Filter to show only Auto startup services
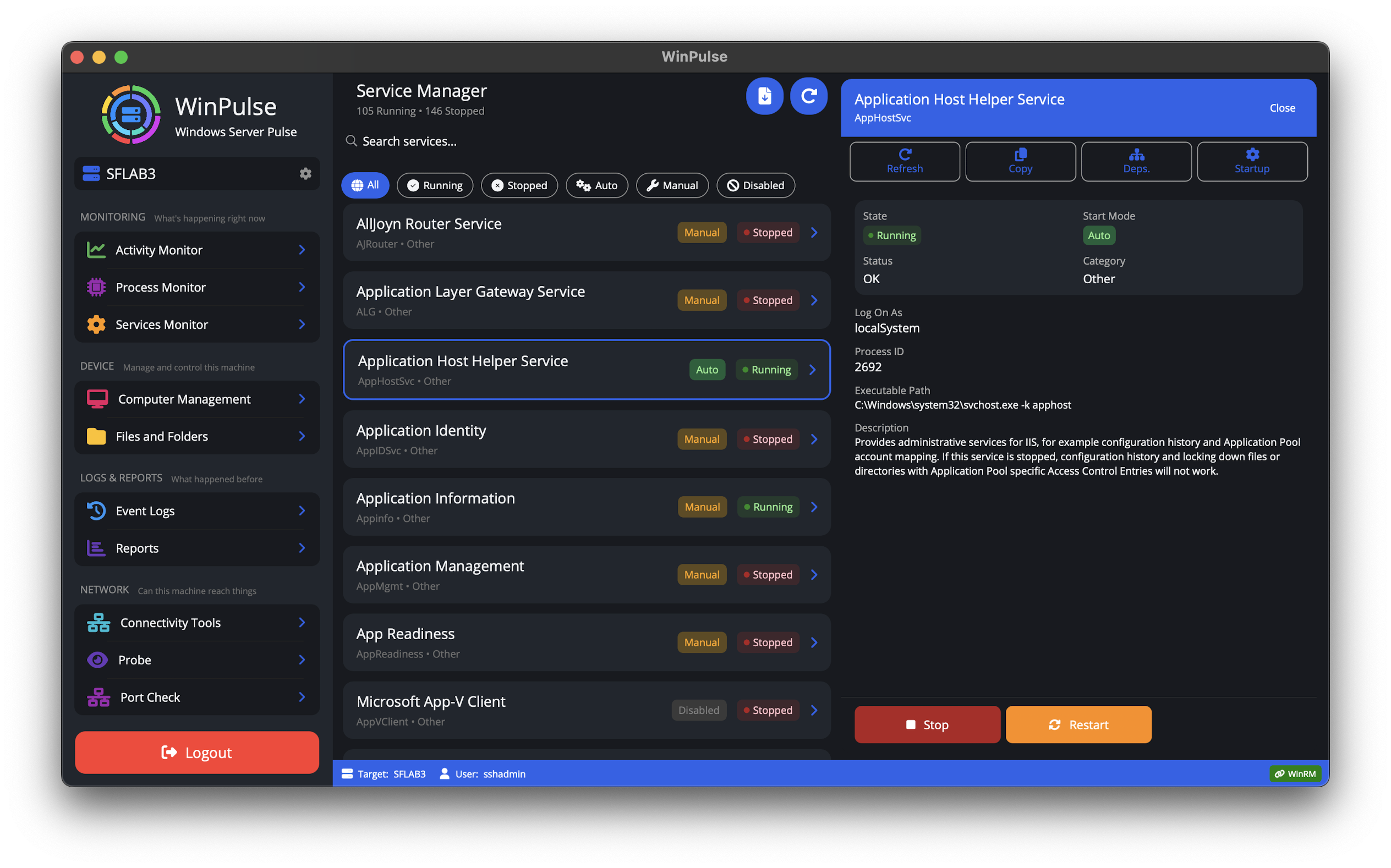The image size is (1391, 868). (596, 185)
